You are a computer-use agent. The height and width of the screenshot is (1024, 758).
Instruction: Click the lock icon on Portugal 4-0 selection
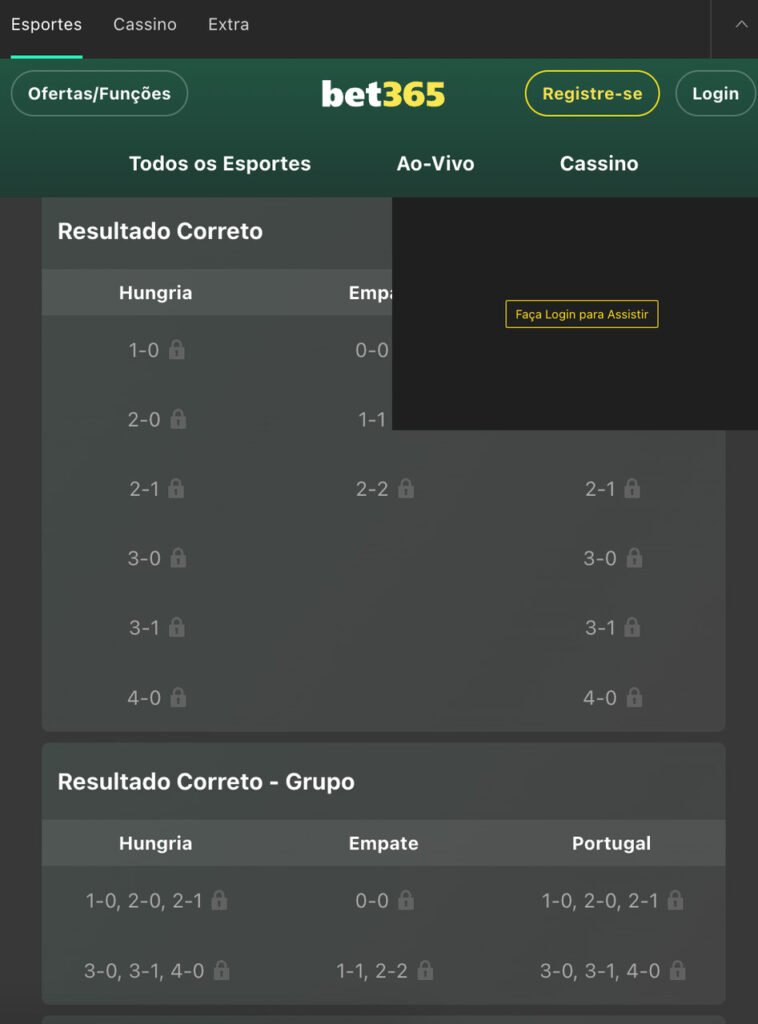pyautogui.click(x=634, y=698)
